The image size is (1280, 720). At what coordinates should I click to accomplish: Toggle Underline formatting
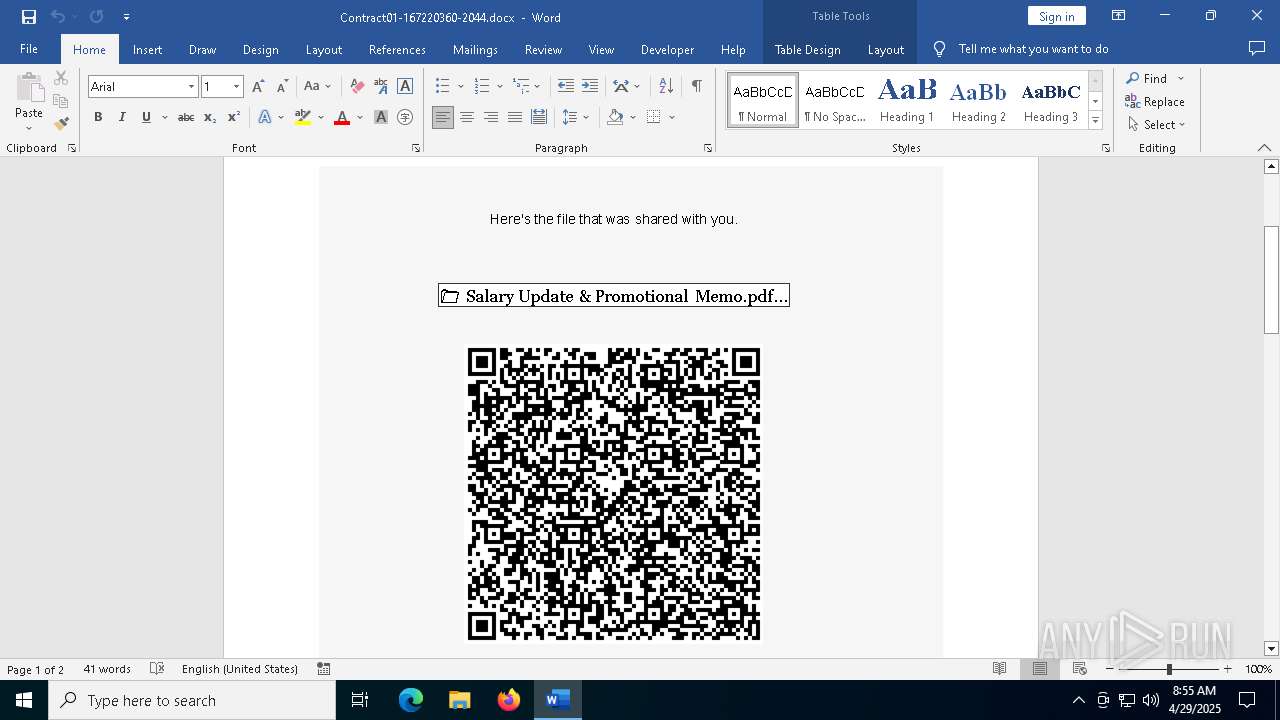click(x=146, y=117)
